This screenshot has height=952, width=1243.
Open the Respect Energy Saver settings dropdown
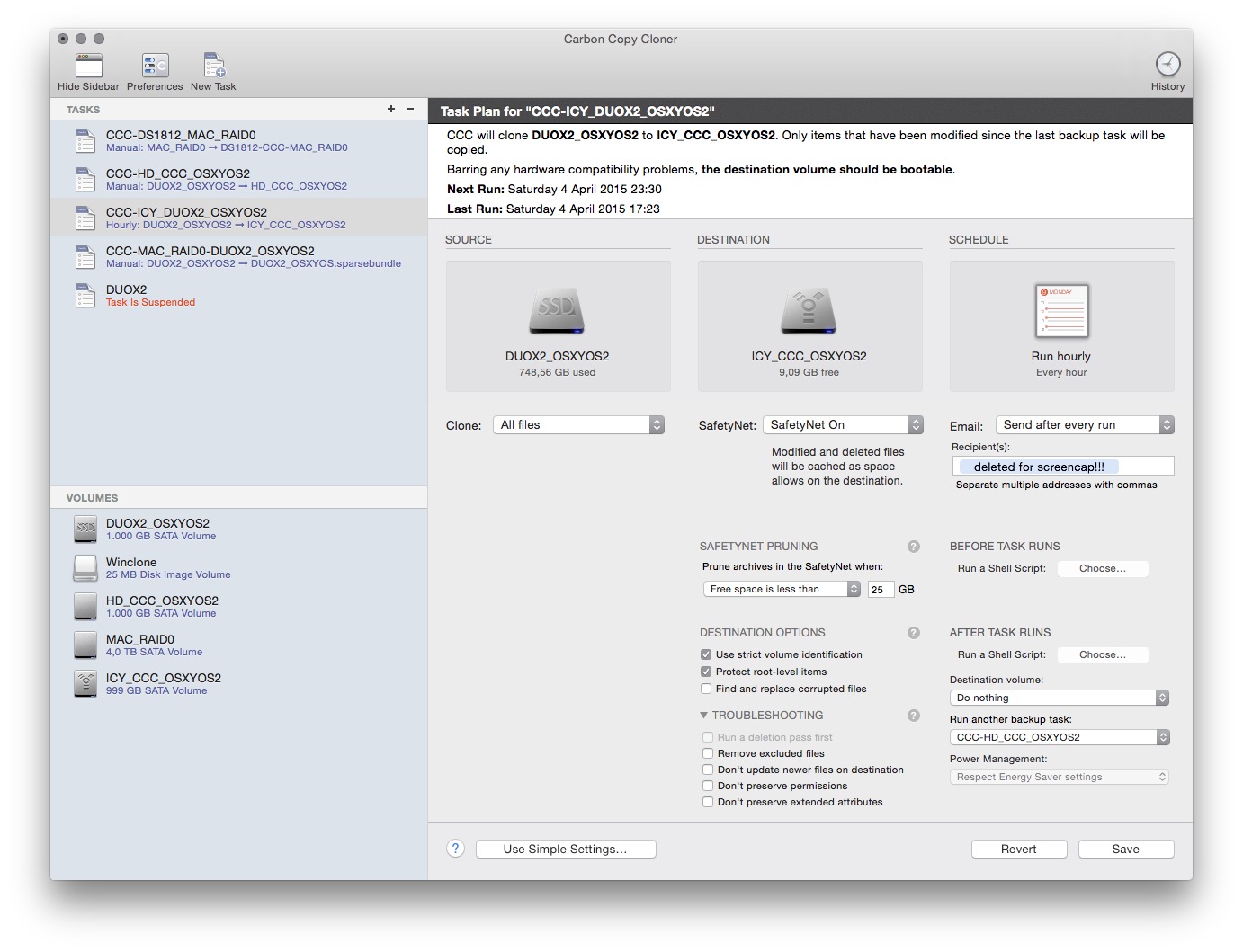(1060, 777)
